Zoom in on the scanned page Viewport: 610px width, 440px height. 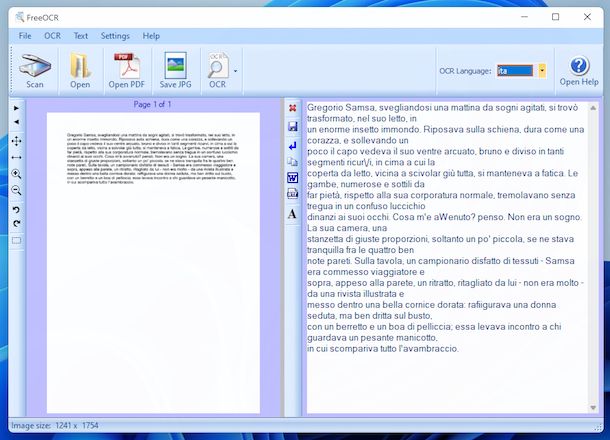[x=16, y=174]
